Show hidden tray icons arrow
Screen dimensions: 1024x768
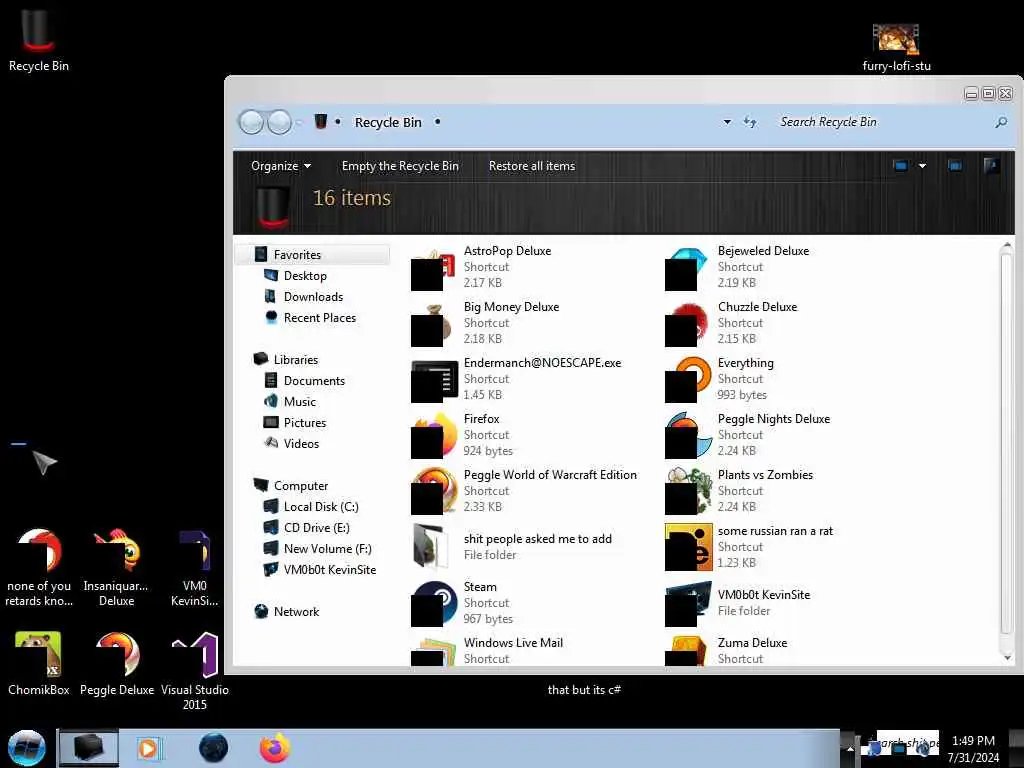[850, 748]
